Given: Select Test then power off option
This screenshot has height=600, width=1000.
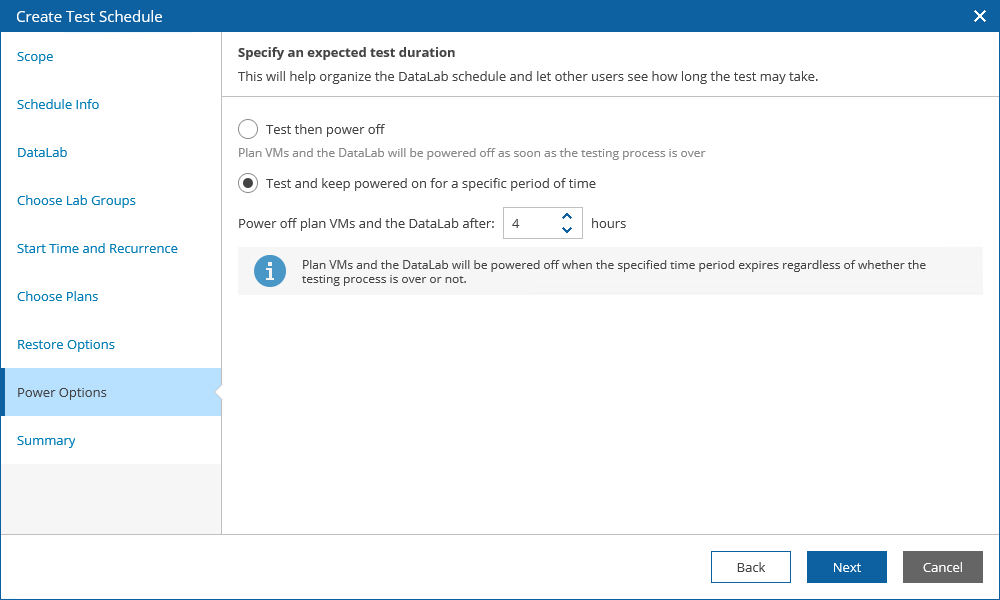Looking at the screenshot, I should click(248, 129).
